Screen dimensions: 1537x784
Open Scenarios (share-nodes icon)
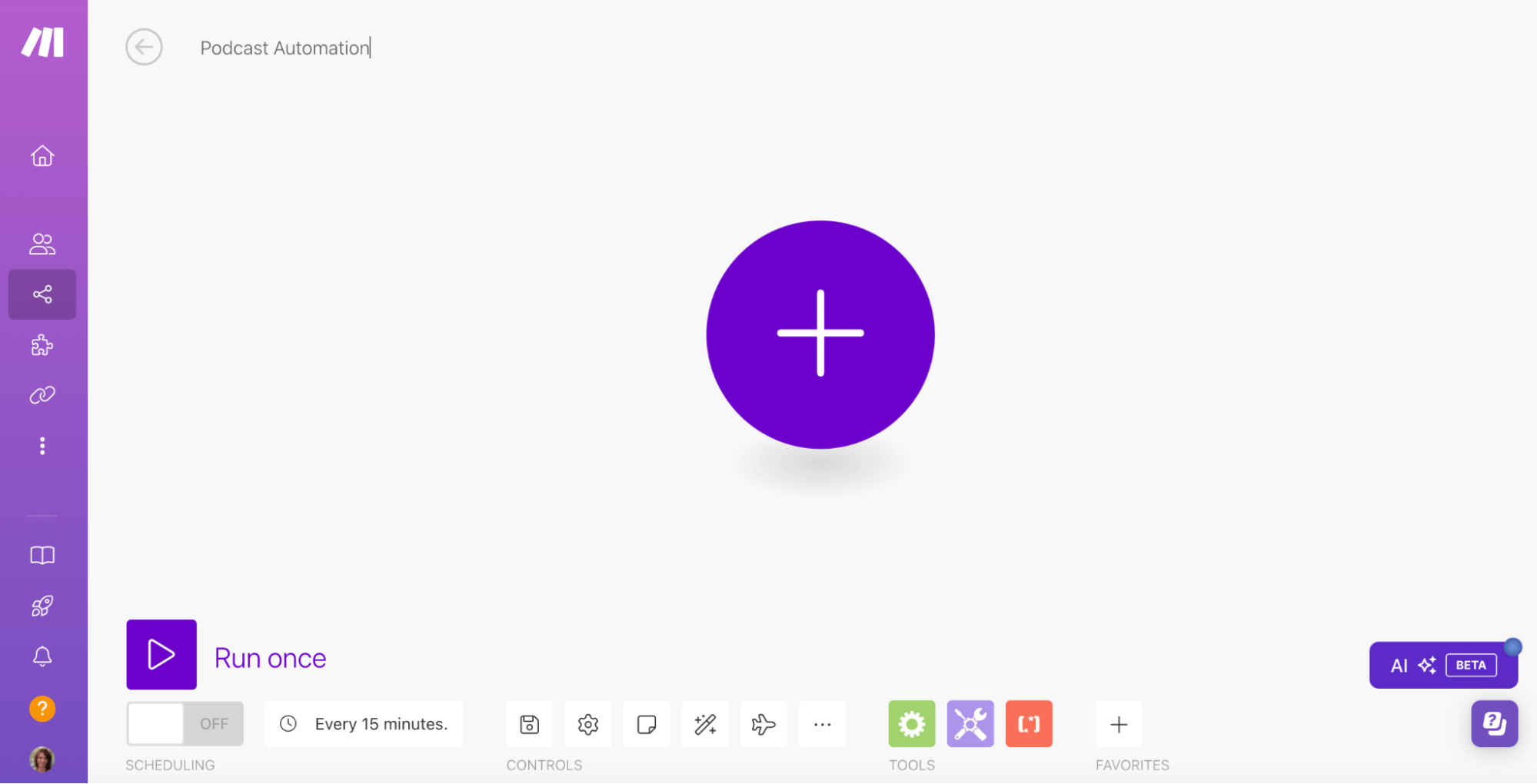tap(42, 294)
